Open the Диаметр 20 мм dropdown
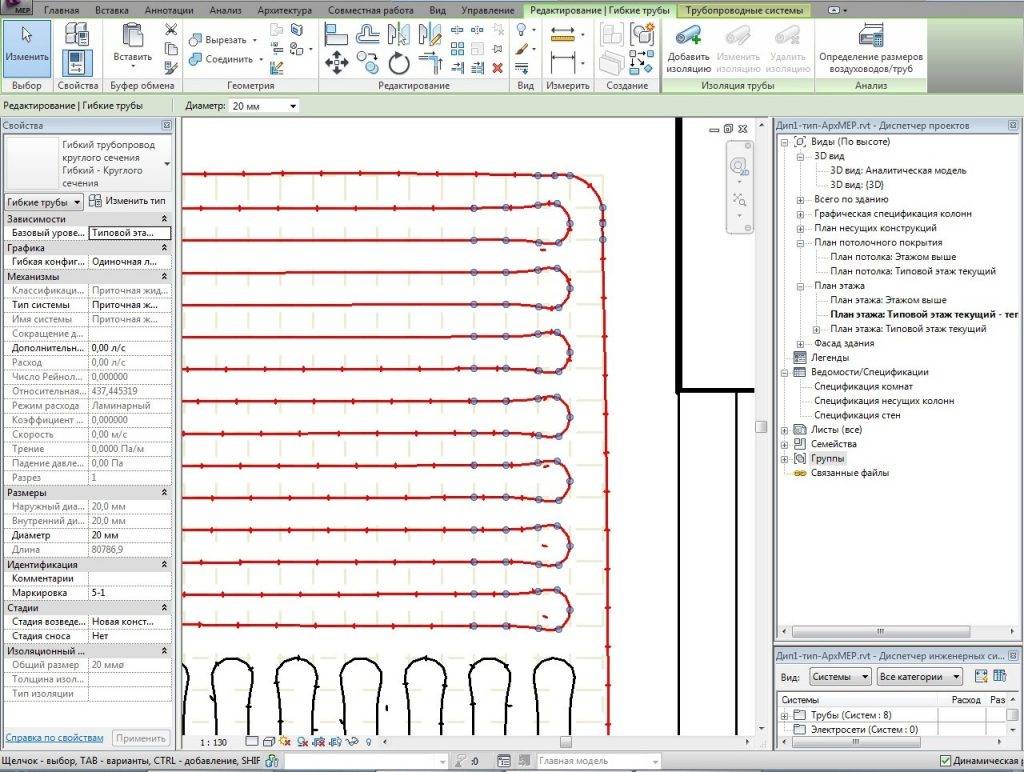 (x=293, y=106)
